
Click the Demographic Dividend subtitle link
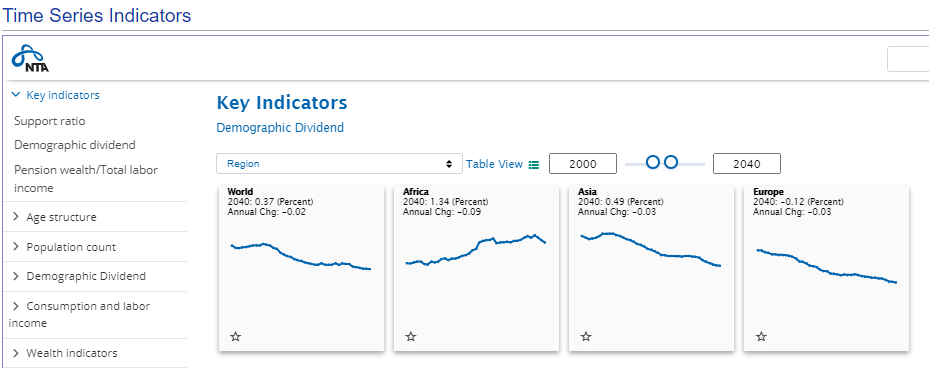pyautogui.click(x=280, y=127)
